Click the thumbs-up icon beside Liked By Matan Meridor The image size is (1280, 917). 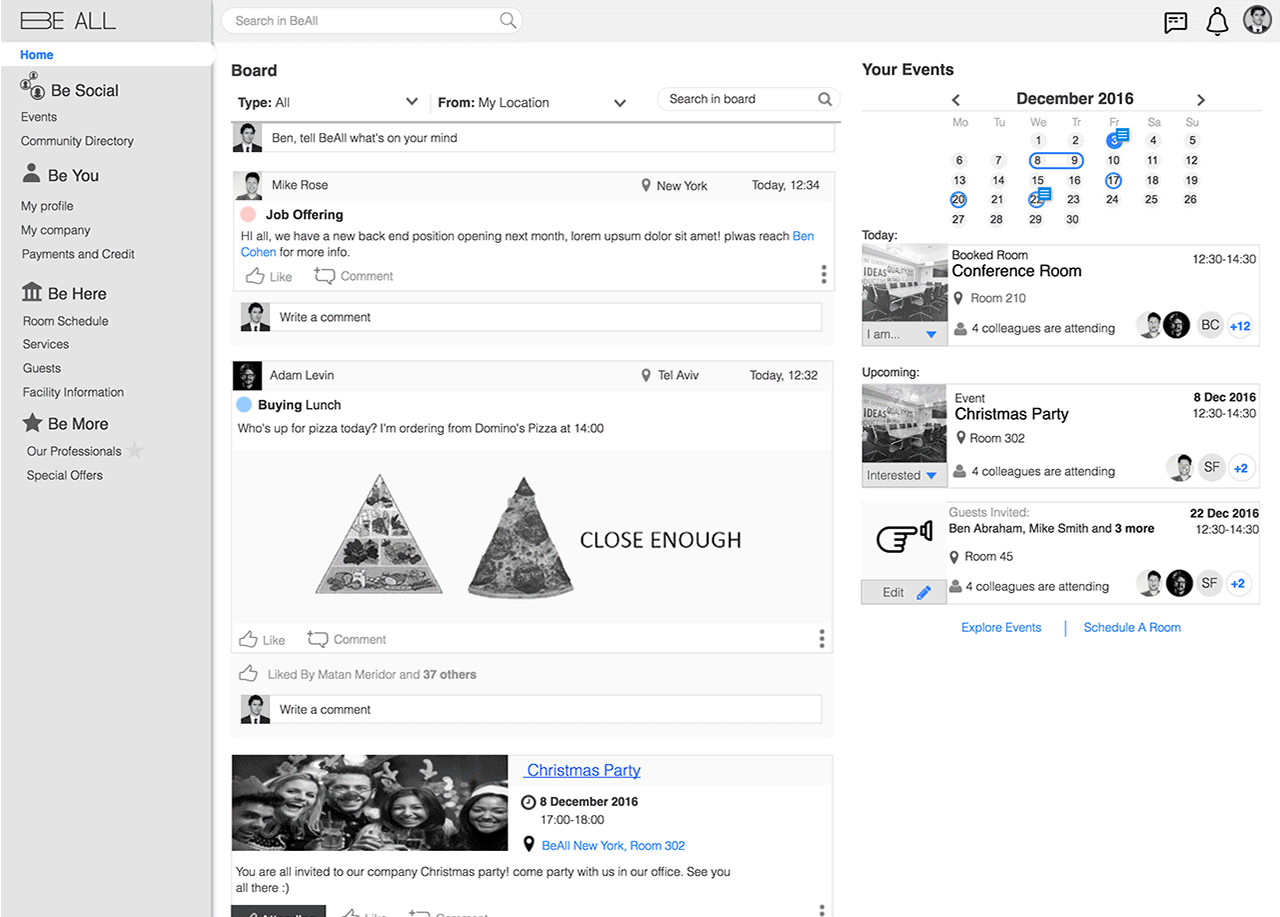click(248, 674)
